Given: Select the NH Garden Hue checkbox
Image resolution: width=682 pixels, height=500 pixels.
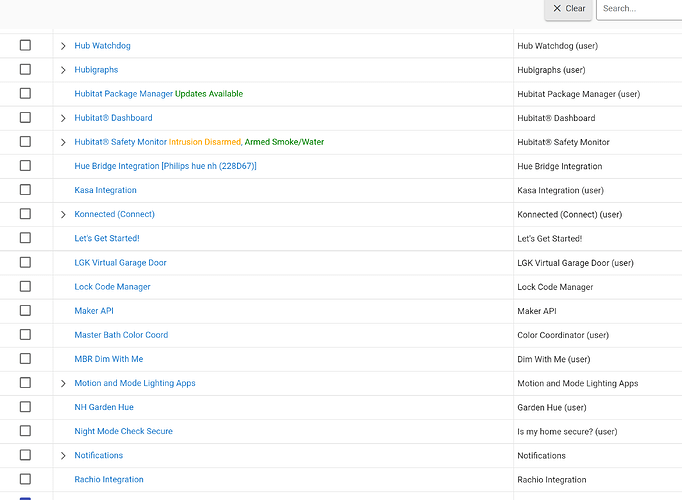Looking at the screenshot, I should pos(25,407).
